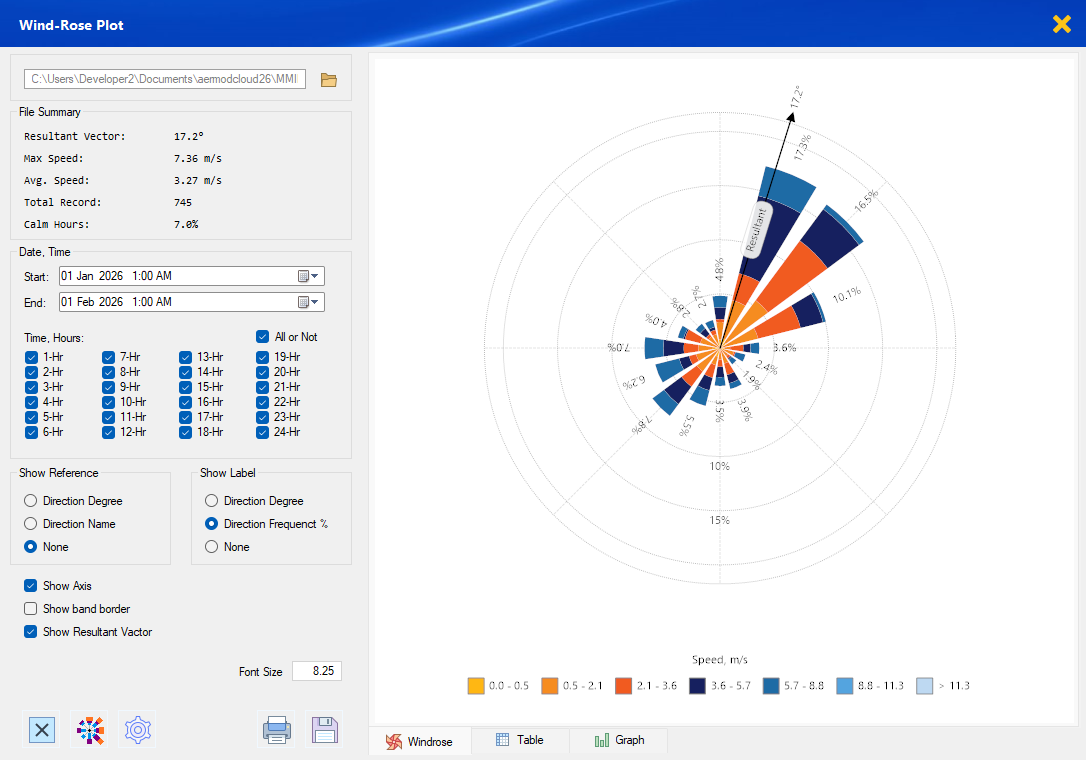The image size is (1086, 760).
Task: Click the 0.5 - 2.1 speed legend swatch
Action: 549,686
